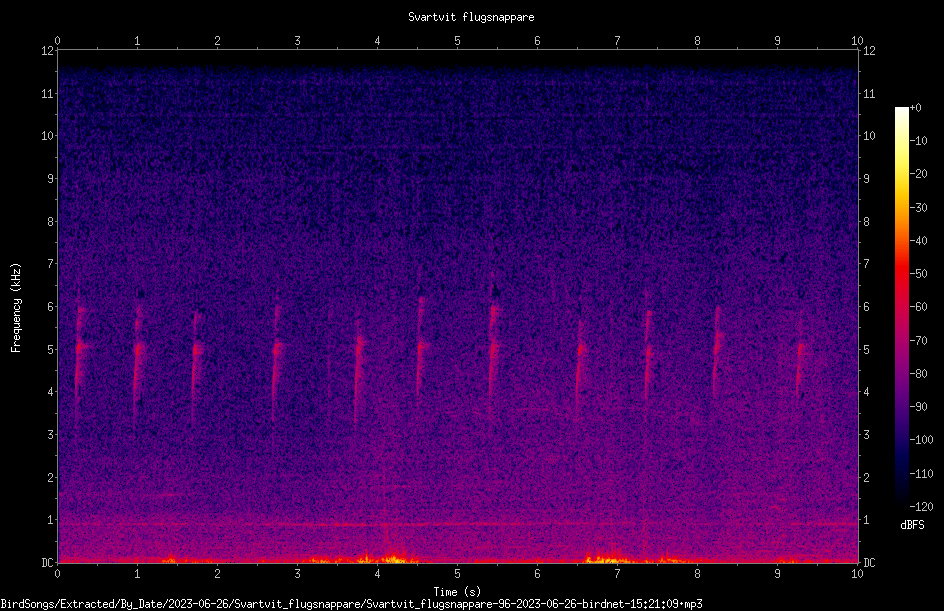
Task: Click the '5' tick on left frequency axis
Action: 51,349
